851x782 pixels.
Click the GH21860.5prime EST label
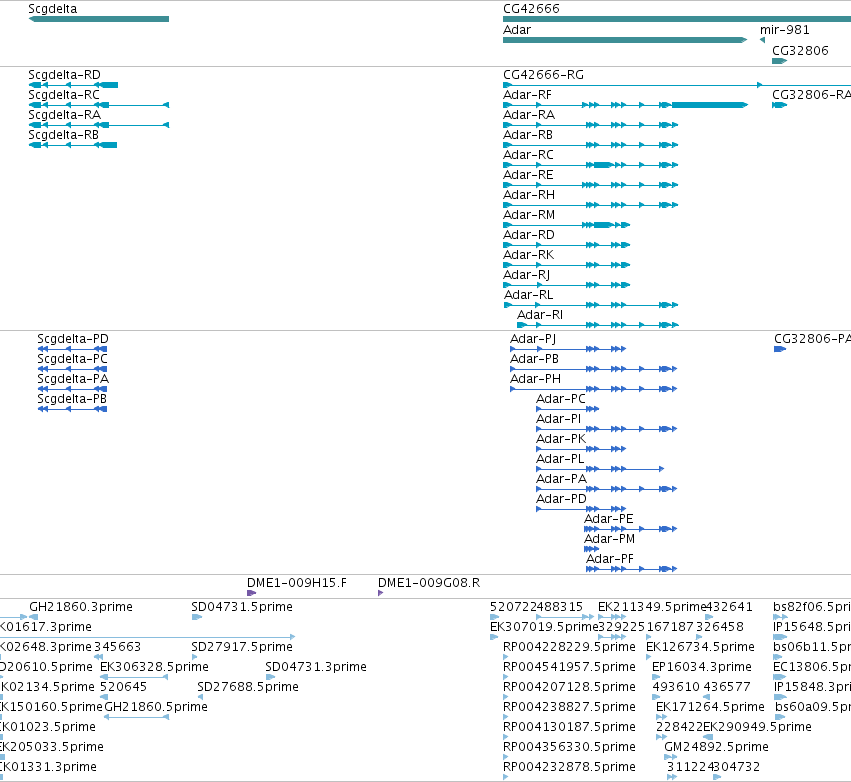[155, 708]
